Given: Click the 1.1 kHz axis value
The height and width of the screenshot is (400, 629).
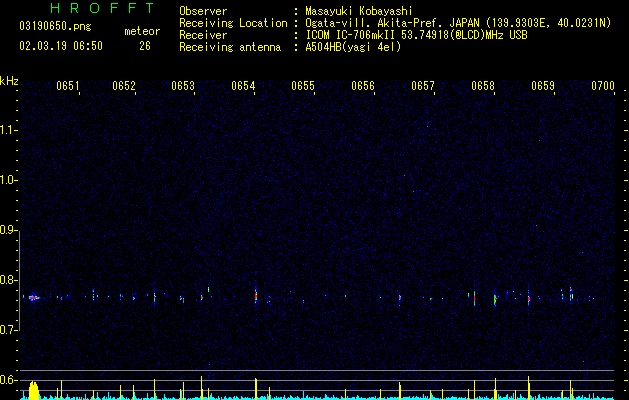Looking at the screenshot, I should (9, 130).
